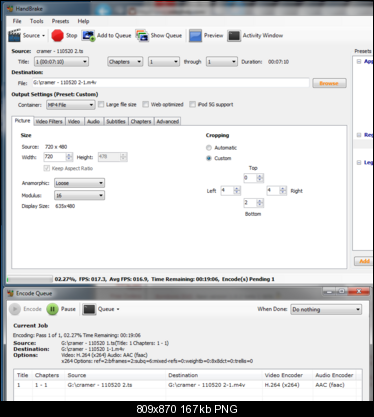This screenshot has height=417, width=374.
Task: Open the When Done dropdown
Action: click(326, 309)
